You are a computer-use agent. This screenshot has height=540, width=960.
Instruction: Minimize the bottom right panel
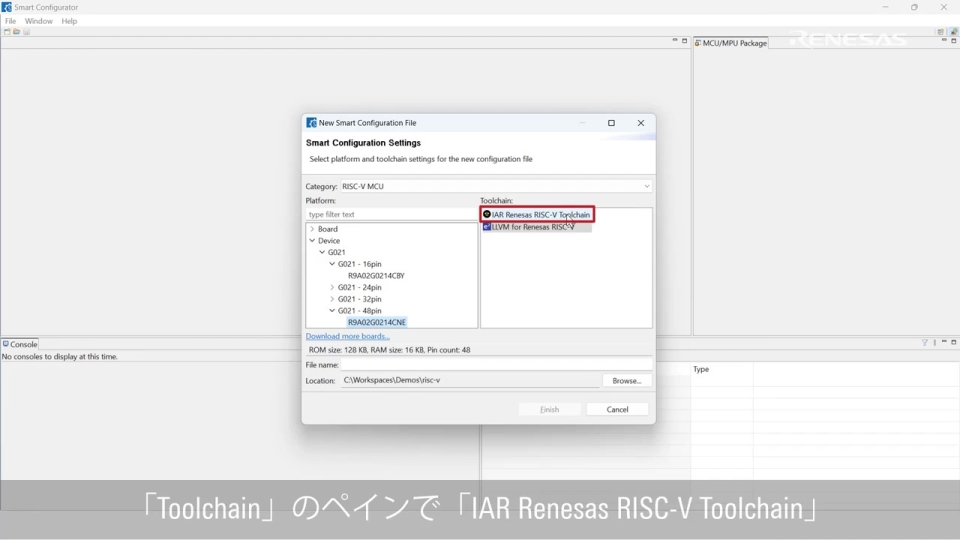944,342
